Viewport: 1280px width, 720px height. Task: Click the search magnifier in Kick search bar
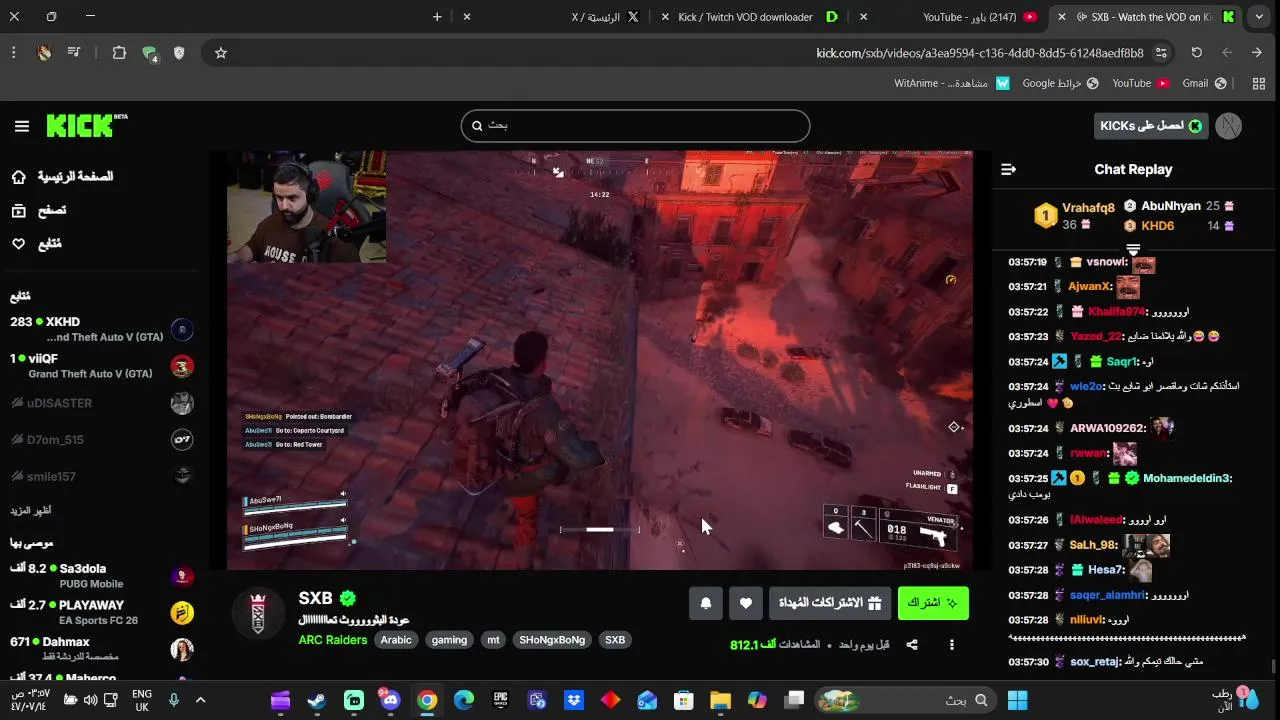477,126
